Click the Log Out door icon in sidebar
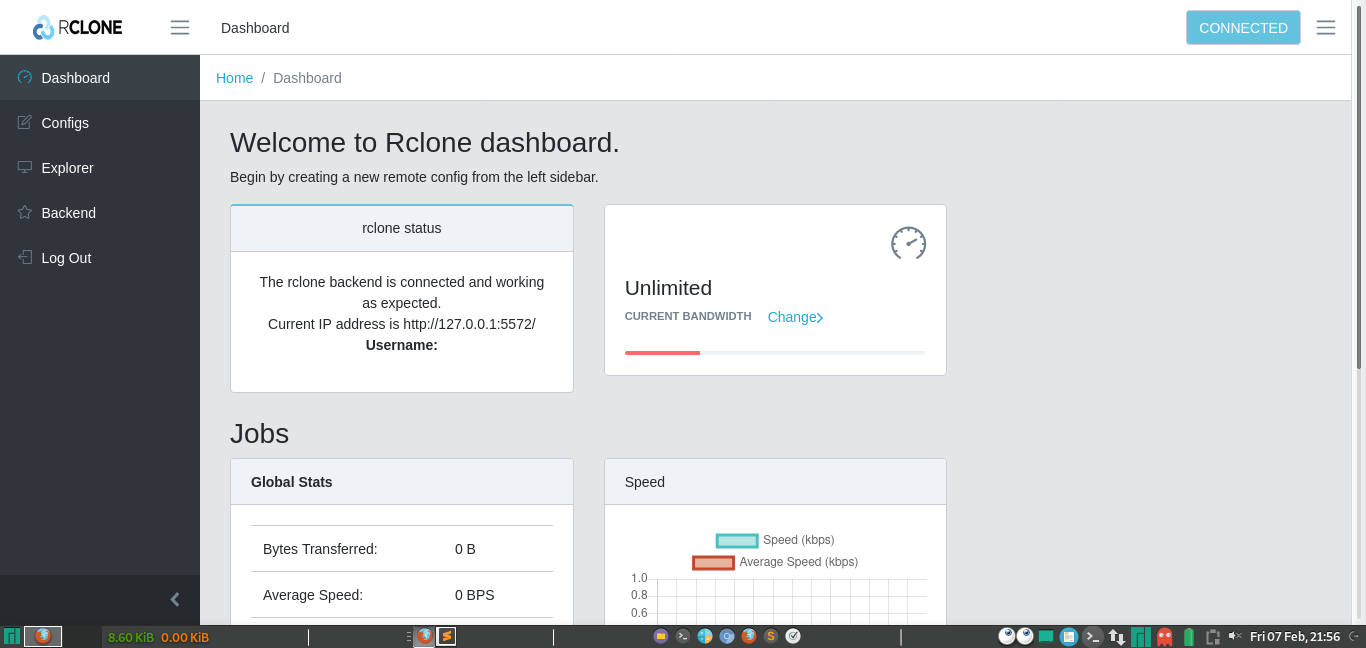The height and width of the screenshot is (648, 1366). click(x=25, y=257)
